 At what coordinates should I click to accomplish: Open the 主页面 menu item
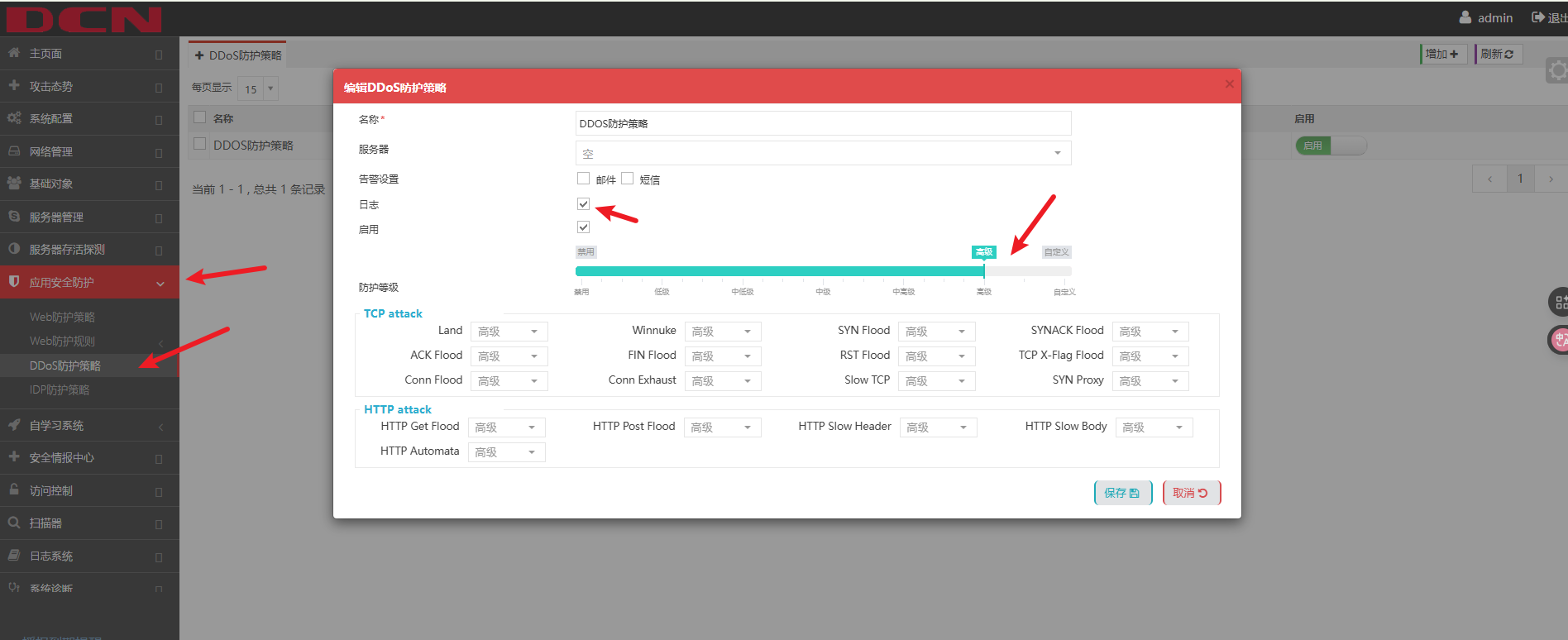[89, 53]
